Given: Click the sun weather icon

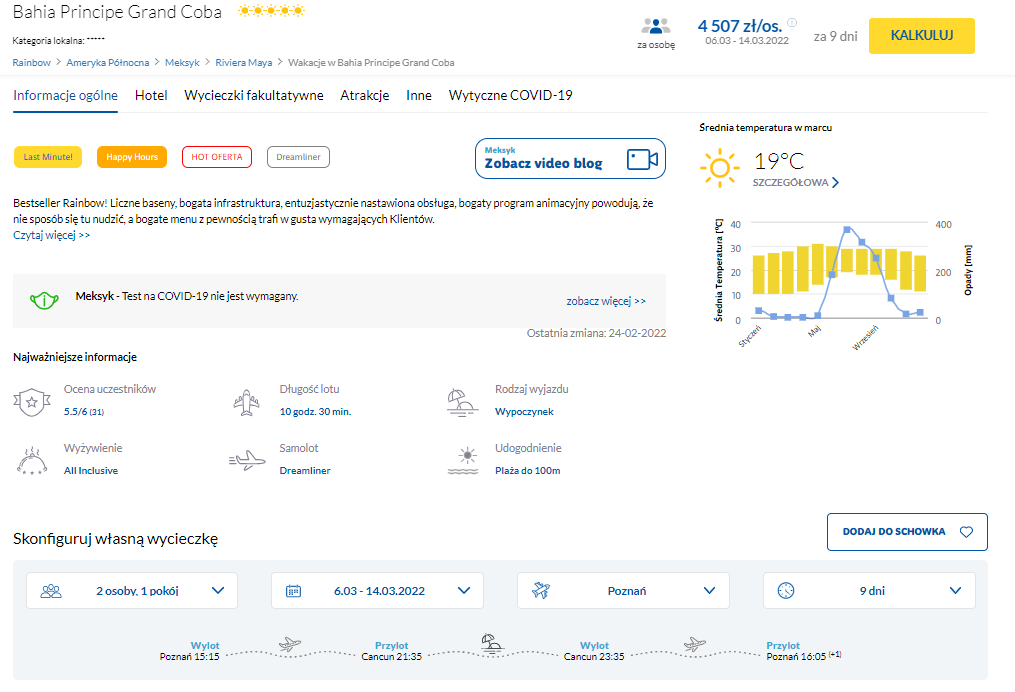Looking at the screenshot, I should [718, 168].
